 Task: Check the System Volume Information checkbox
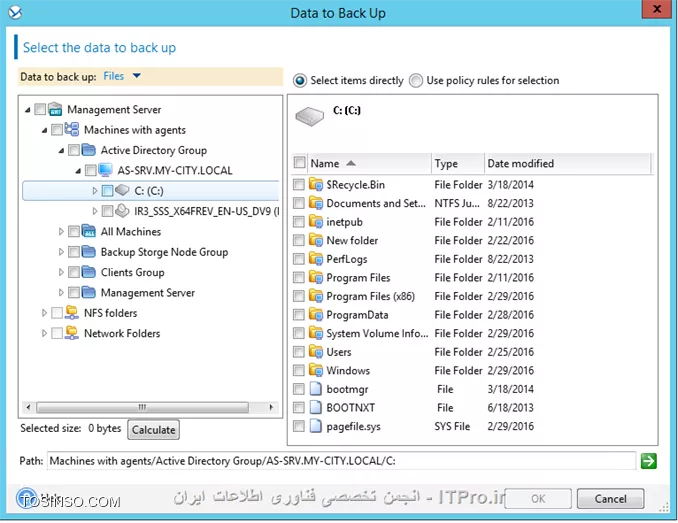[x=299, y=333]
